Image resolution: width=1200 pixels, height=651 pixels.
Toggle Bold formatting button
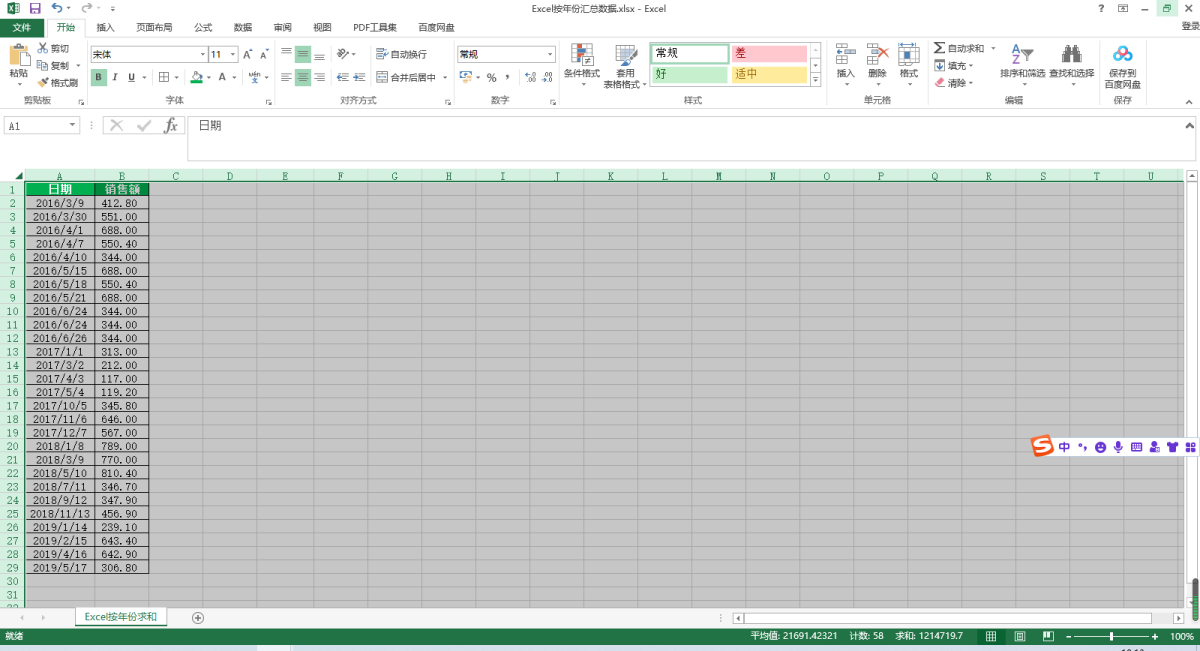(x=98, y=77)
